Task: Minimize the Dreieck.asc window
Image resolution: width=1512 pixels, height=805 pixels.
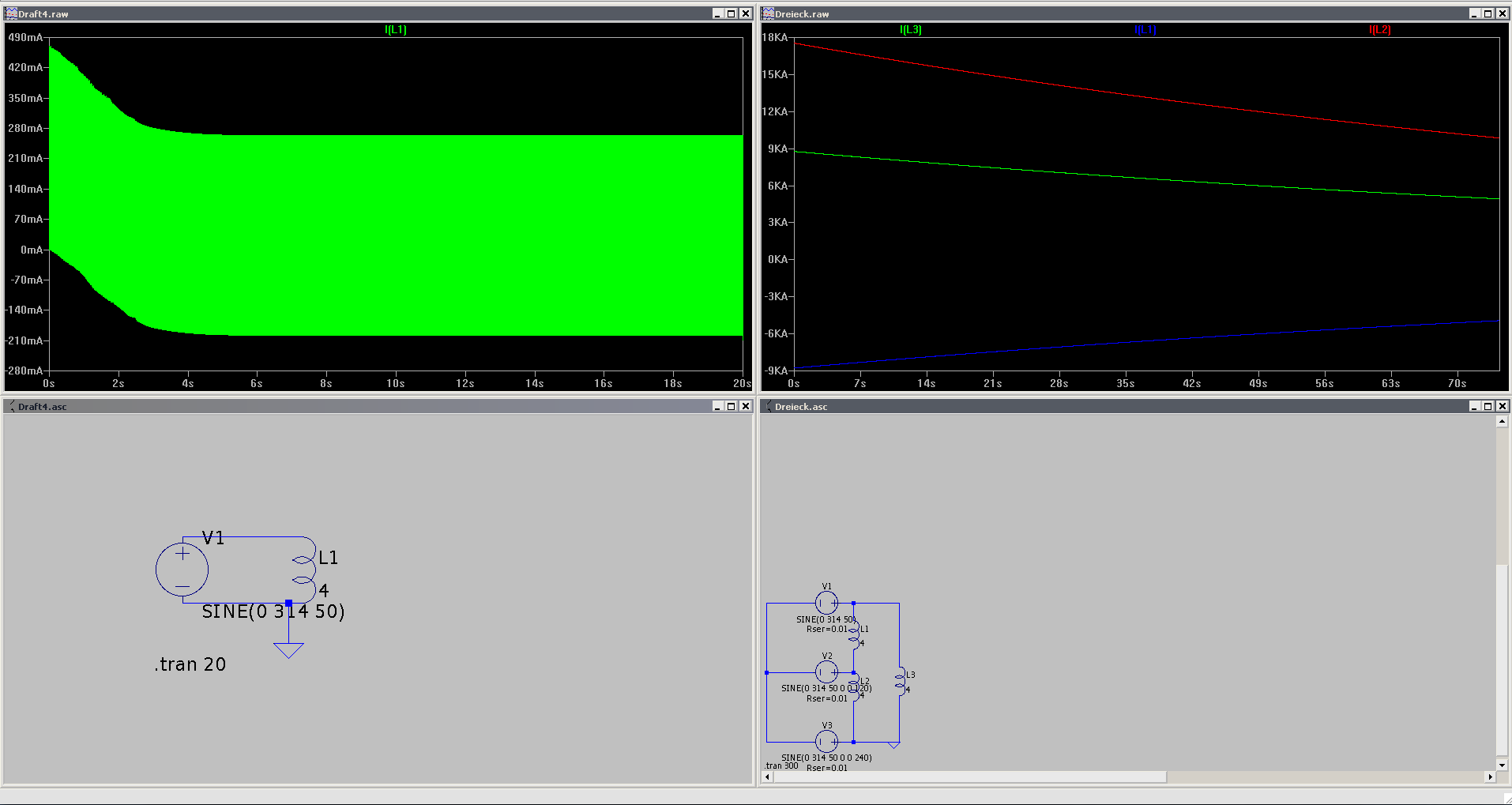Action: click(1474, 406)
